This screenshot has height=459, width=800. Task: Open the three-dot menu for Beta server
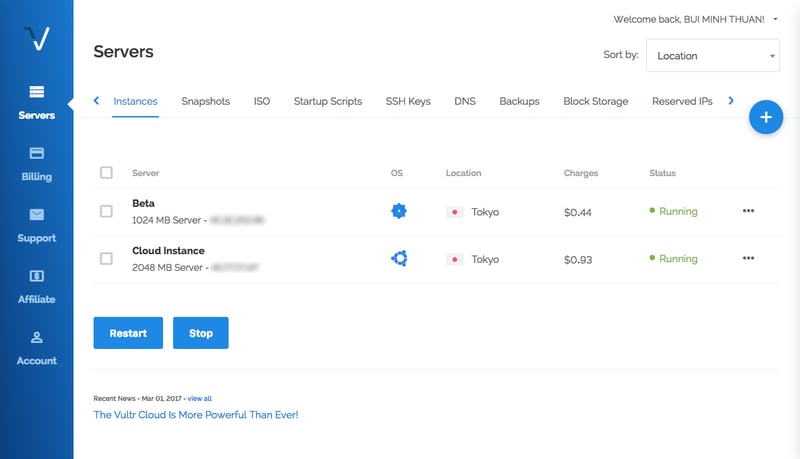click(x=748, y=211)
